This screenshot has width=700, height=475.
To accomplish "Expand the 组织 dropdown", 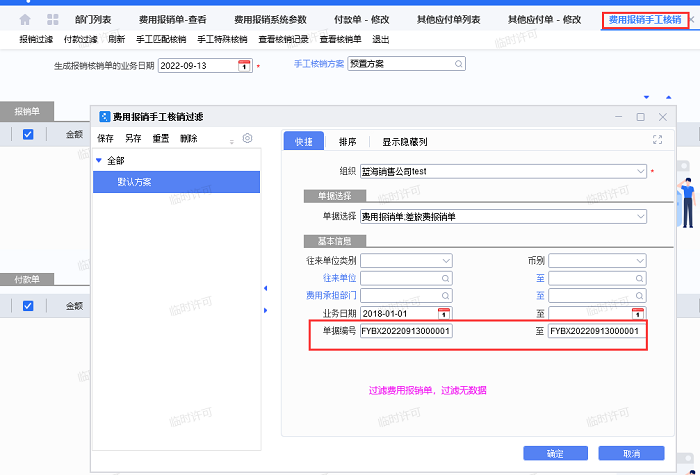I will pos(640,171).
